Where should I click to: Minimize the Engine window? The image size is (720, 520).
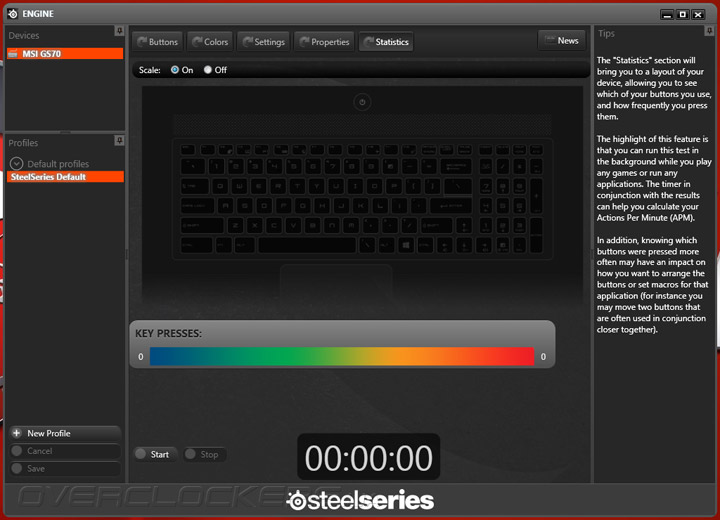(667, 15)
